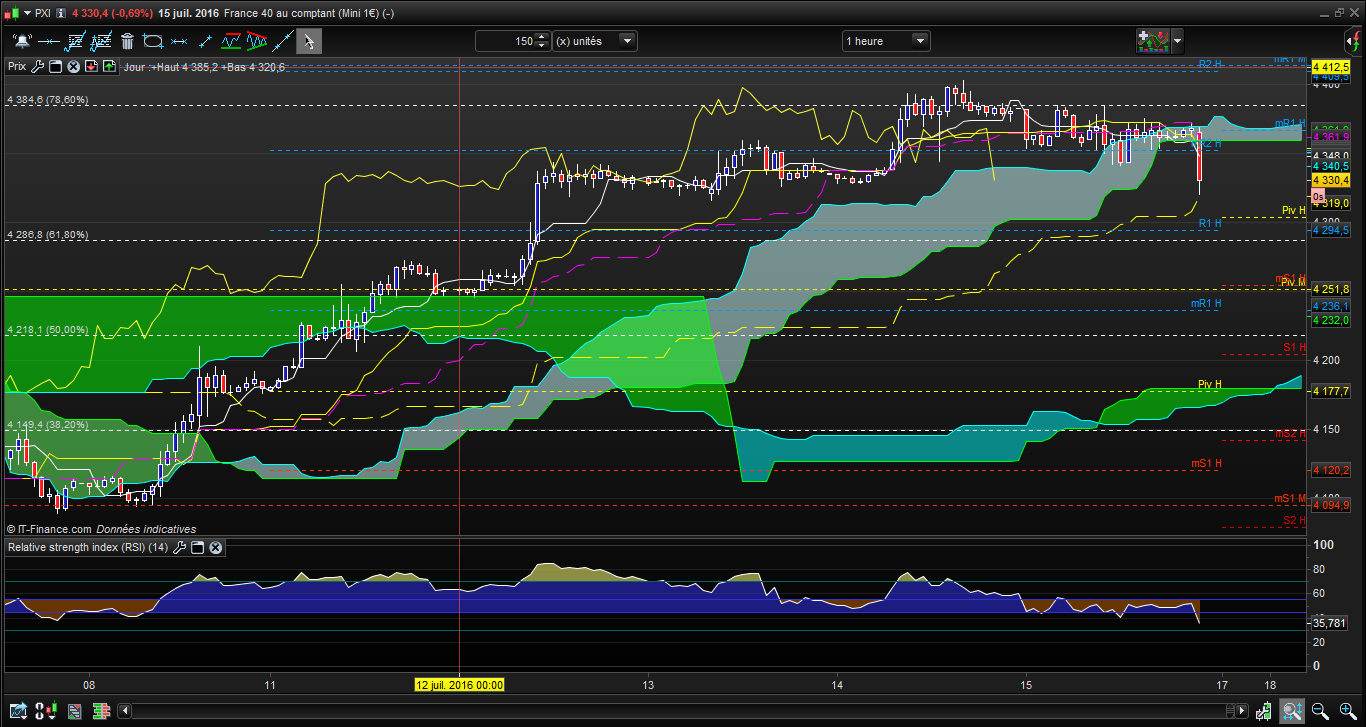Open Prix panel wrench settings
This screenshot has height=727, width=1366.
pyautogui.click(x=38, y=67)
